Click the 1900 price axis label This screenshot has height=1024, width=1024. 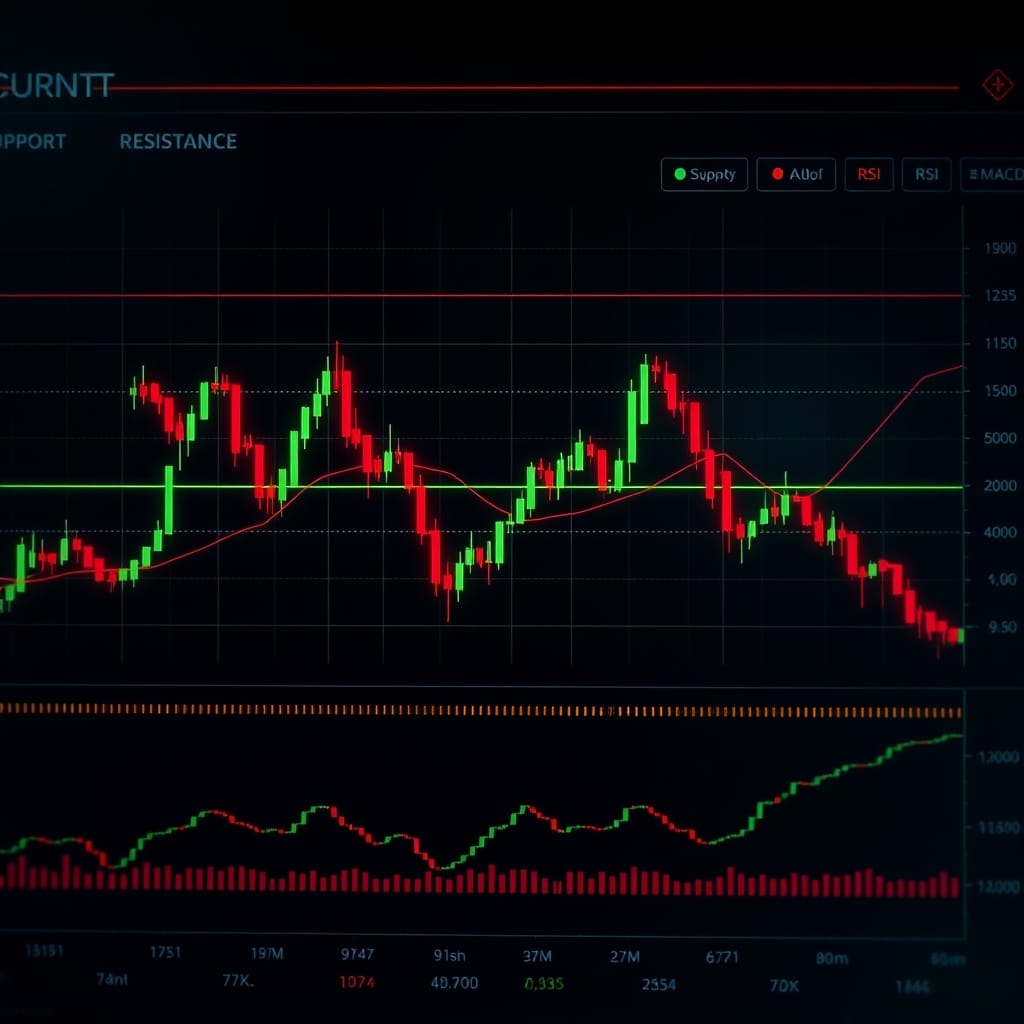click(1000, 248)
